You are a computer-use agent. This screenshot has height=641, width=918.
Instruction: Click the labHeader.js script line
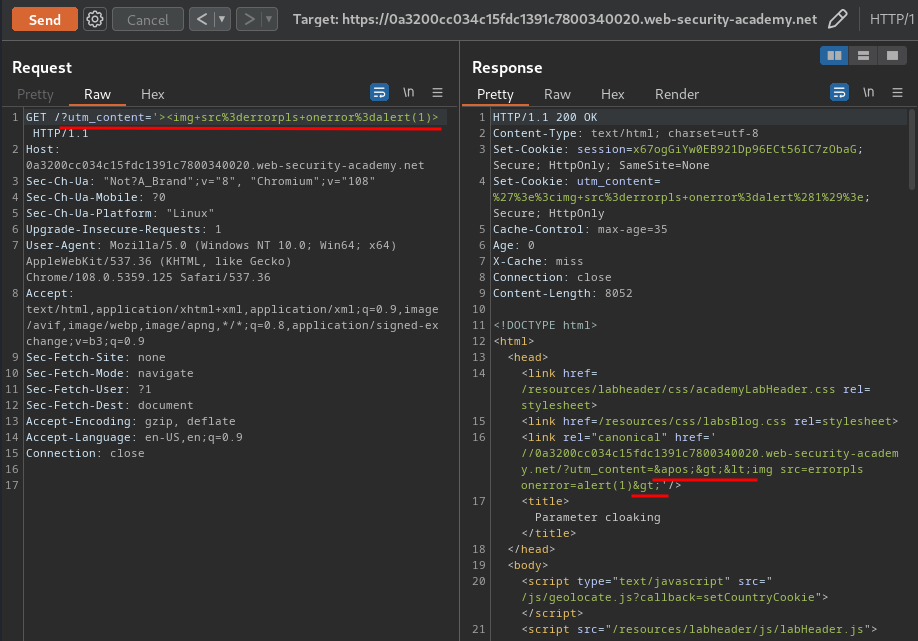pos(699,629)
